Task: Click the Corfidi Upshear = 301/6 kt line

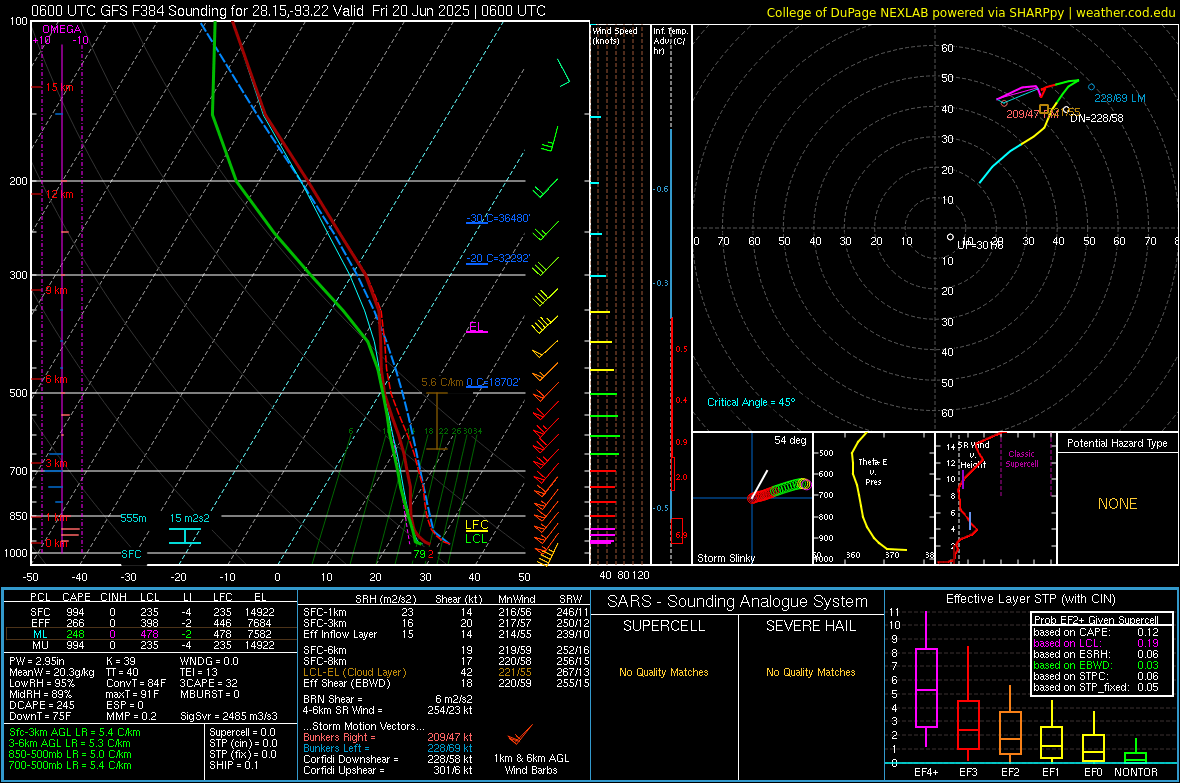Action: click(388, 769)
